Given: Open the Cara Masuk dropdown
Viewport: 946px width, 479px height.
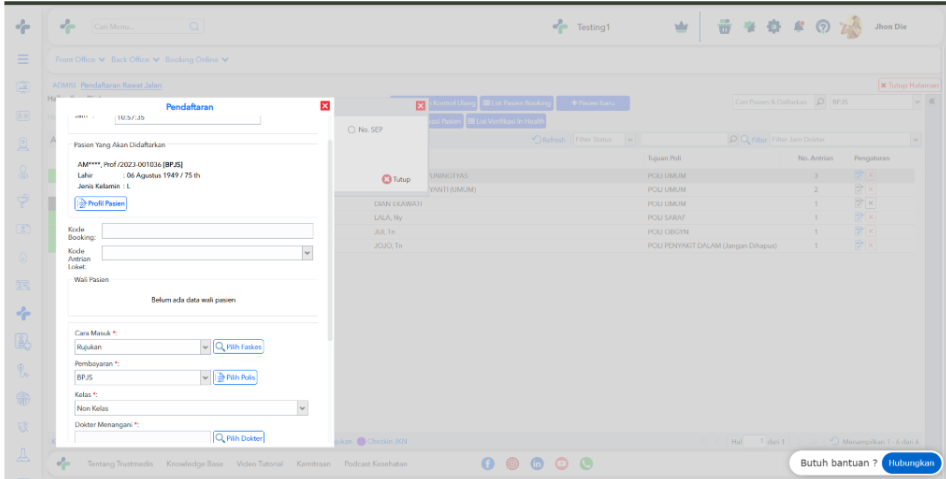Looking at the screenshot, I should click(x=205, y=347).
